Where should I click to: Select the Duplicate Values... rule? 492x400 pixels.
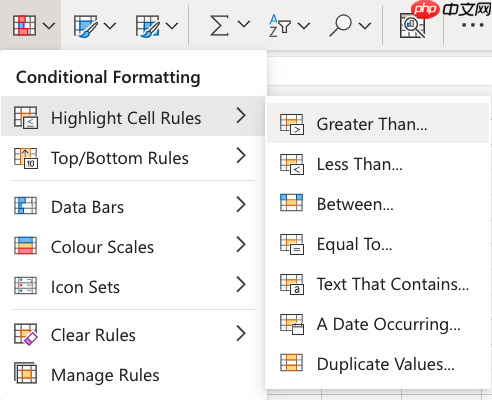pos(378,364)
